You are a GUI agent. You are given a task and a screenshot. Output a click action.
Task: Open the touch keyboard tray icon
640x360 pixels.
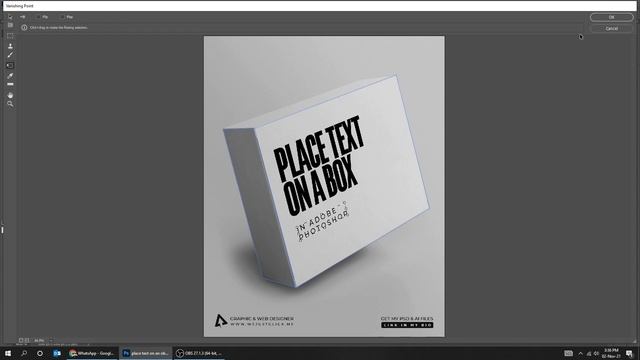(568, 353)
